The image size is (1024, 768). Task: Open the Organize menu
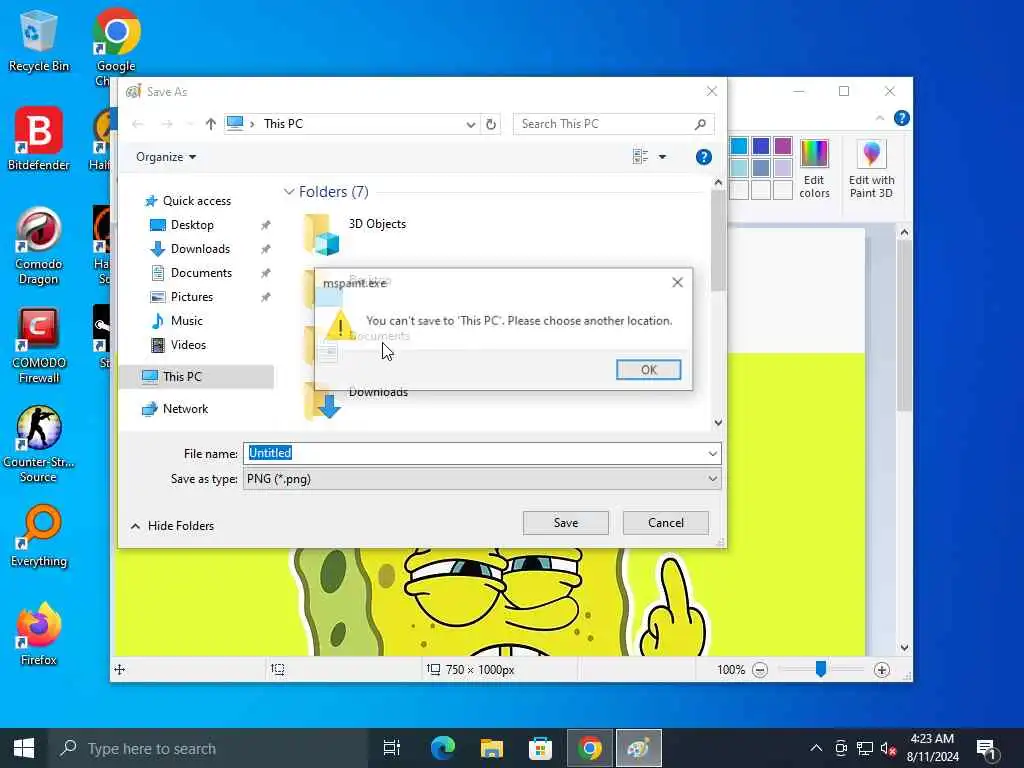pos(166,157)
